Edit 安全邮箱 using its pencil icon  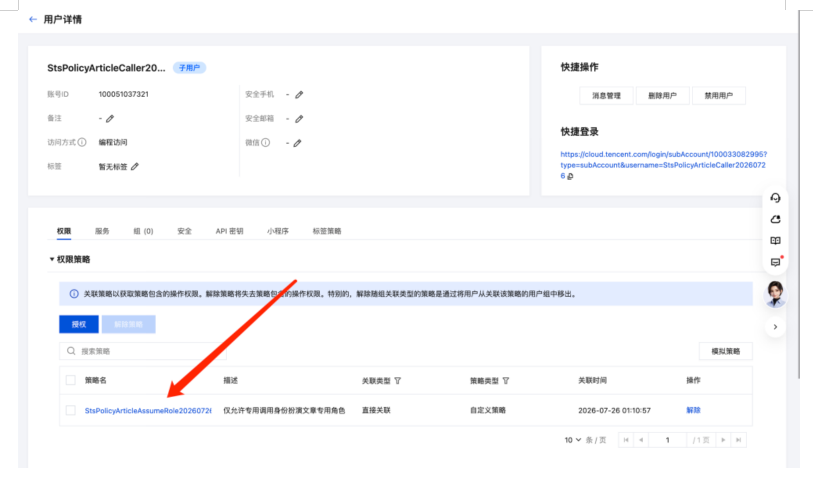click(299, 119)
